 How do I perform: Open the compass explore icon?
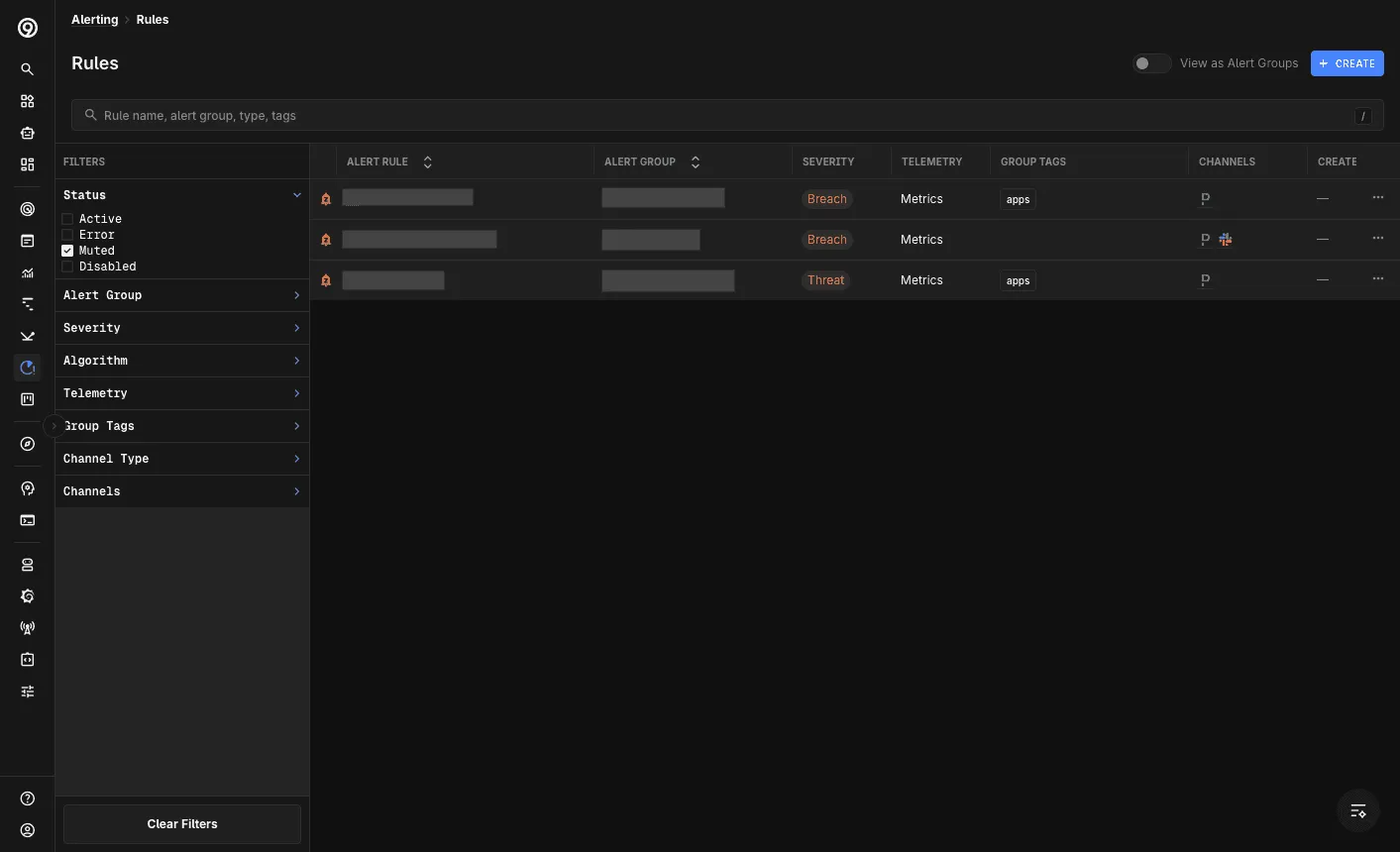[28, 444]
